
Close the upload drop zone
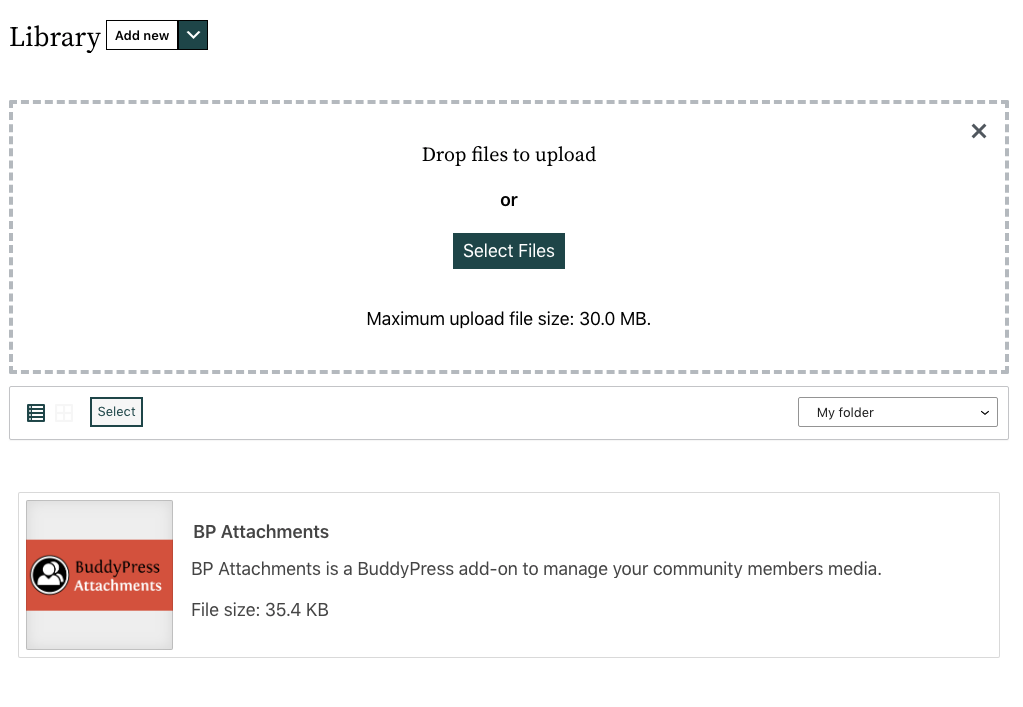point(979,131)
